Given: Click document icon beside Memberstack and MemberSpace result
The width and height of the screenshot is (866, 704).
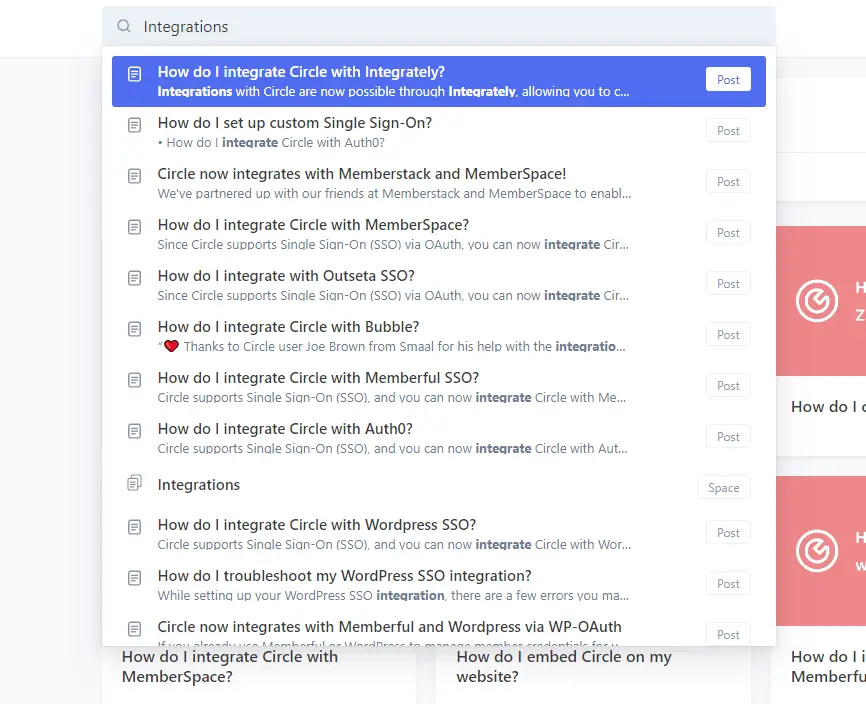Looking at the screenshot, I should click(x=134, y=176).
